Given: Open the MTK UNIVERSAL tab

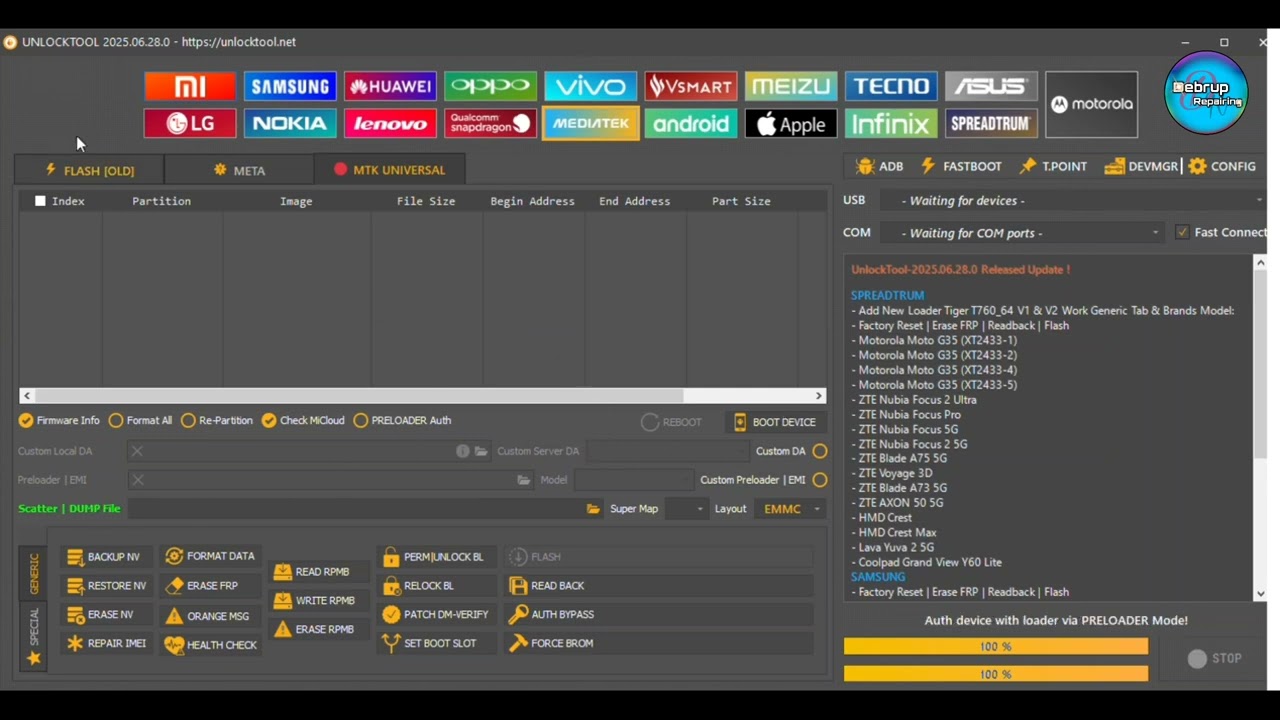Looking at the screenshot, I should (389, 170).
